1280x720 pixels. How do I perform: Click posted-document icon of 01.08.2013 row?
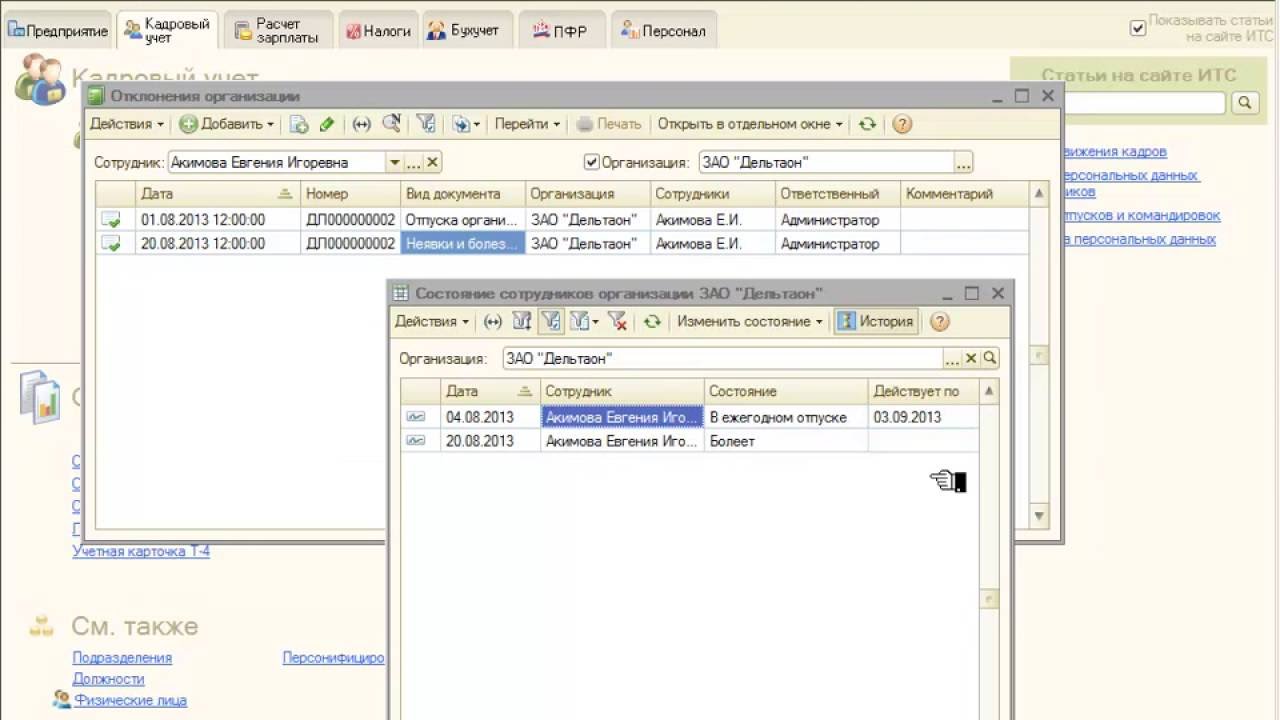pos(110,219)
